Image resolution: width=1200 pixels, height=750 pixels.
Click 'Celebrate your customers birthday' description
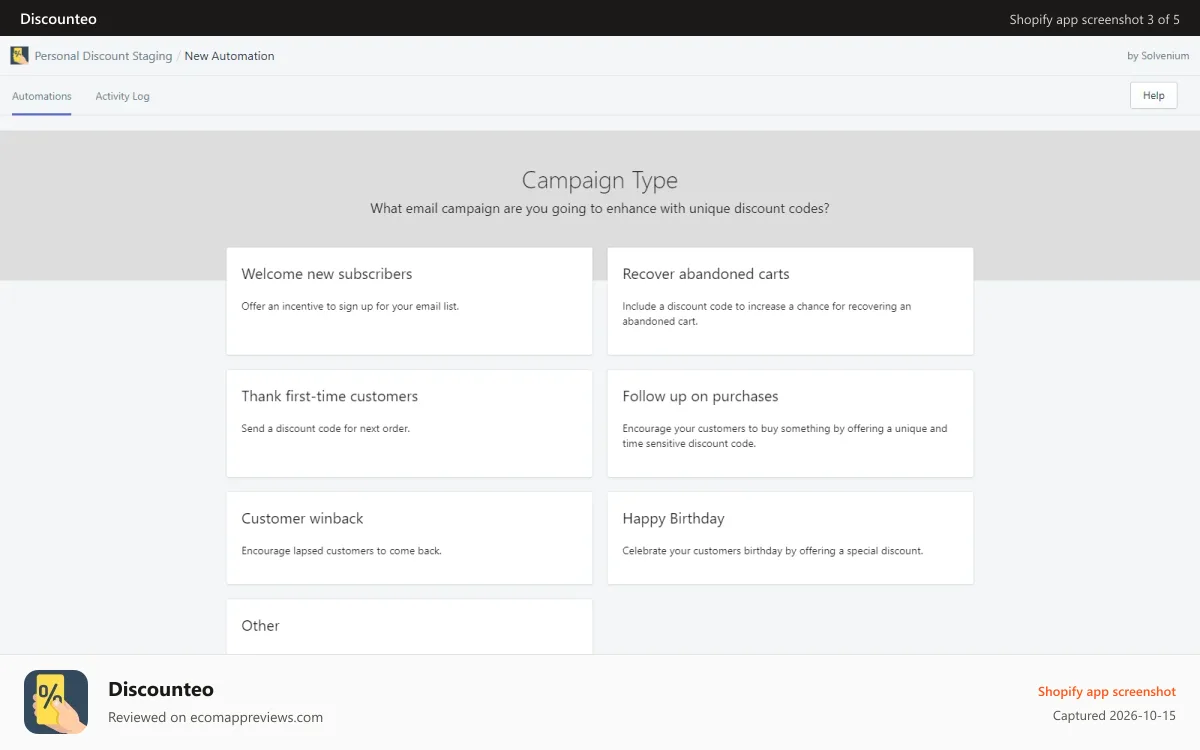772,551
